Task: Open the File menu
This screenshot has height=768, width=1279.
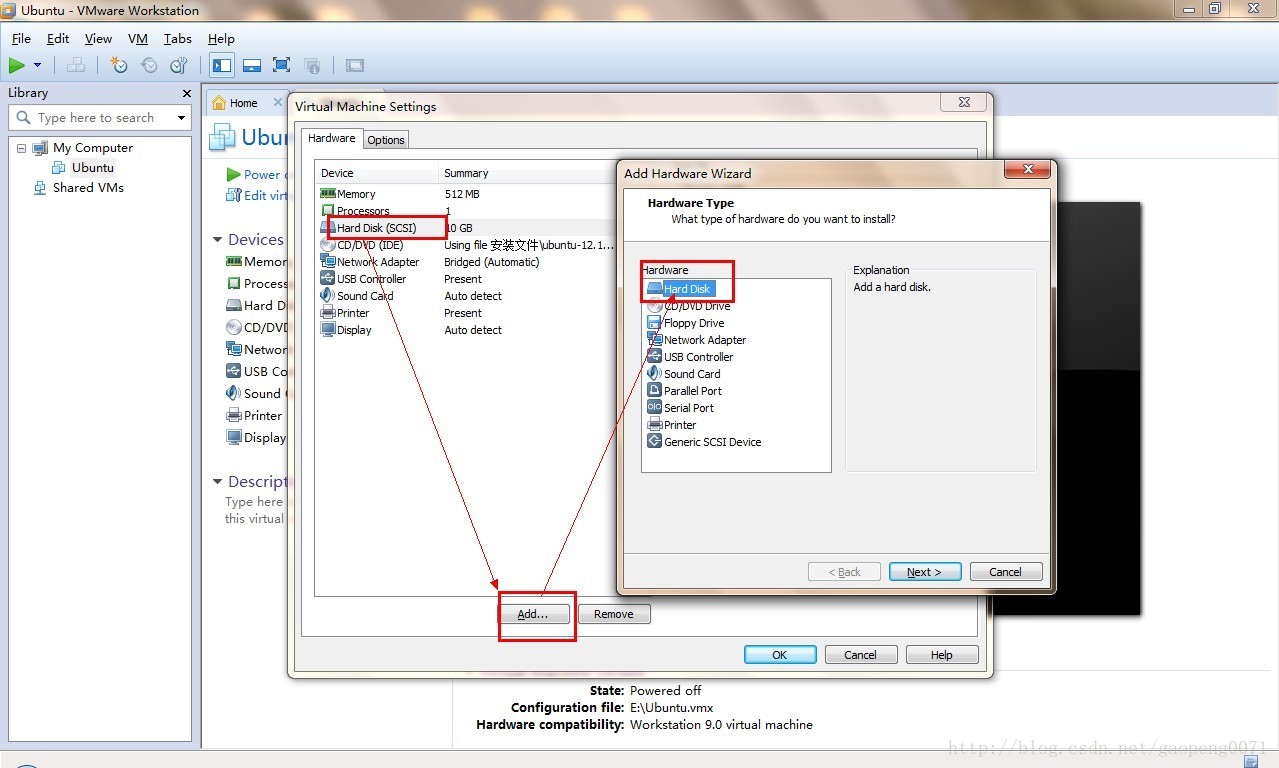Action: [21, 38]
